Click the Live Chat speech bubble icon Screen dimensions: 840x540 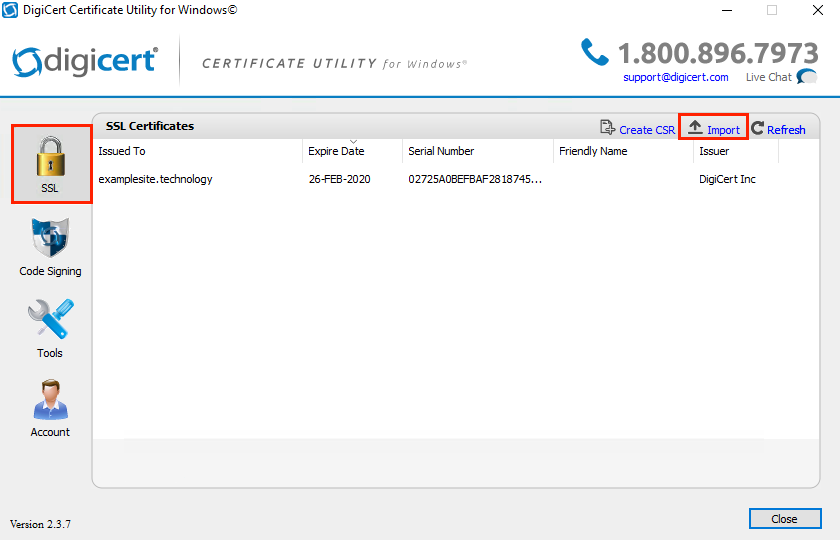[806, 77]
